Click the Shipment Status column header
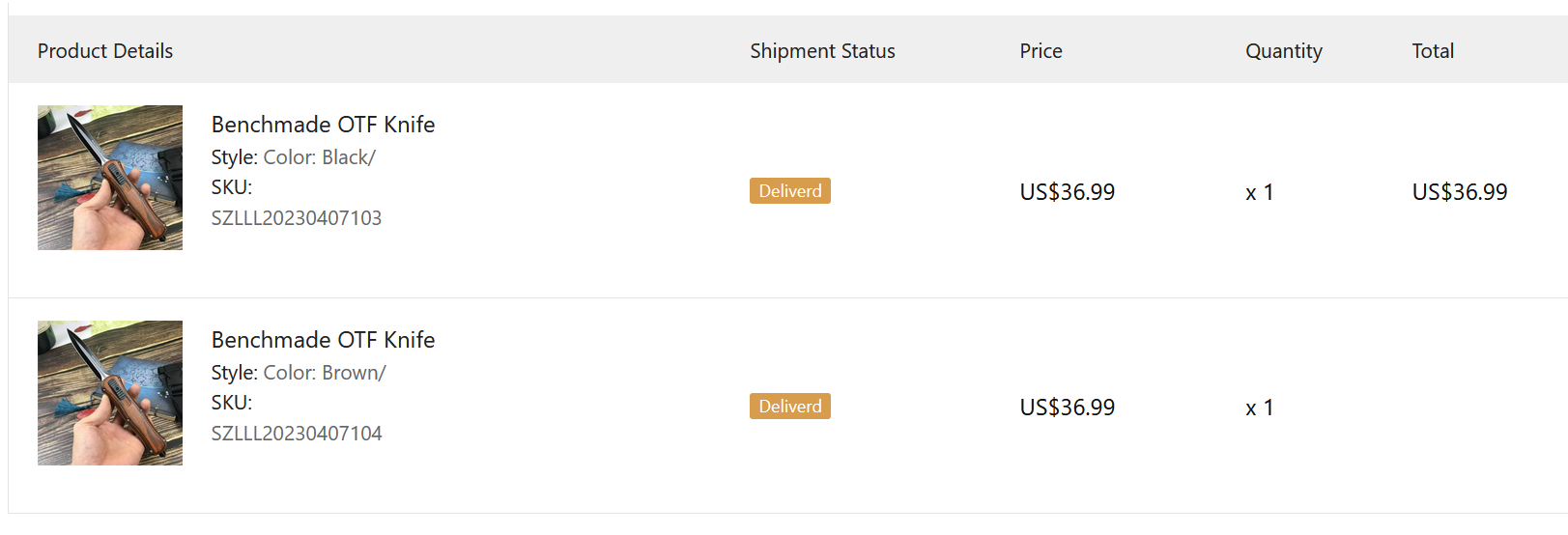Image resolution: width=1568 pixels, height=535 pixels. [x=822, y=51]
